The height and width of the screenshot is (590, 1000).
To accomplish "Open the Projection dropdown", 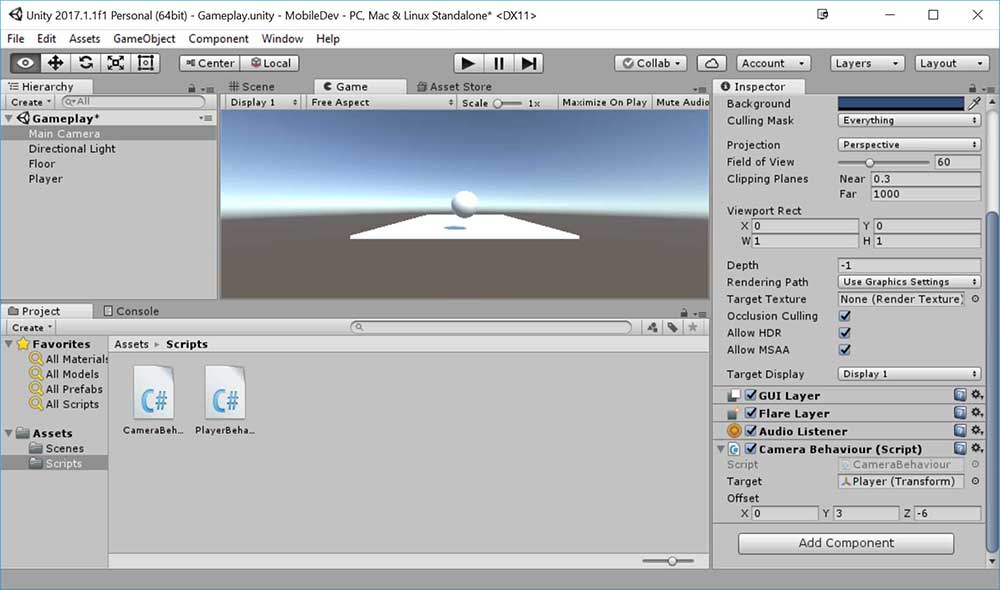I will click(909, 145).
